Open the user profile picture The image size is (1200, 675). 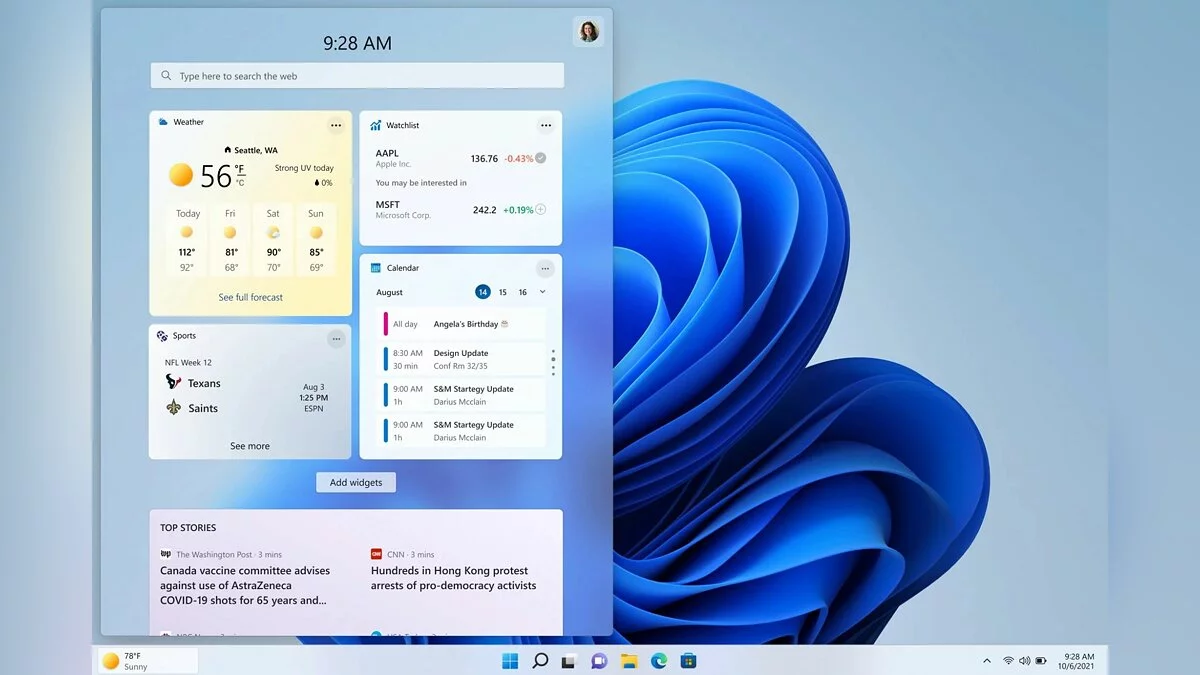point(588,32)
